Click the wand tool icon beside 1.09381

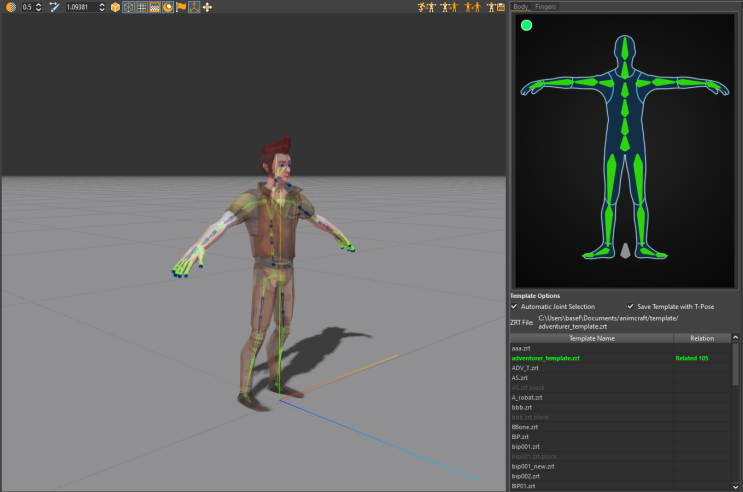tap(55, 7)
